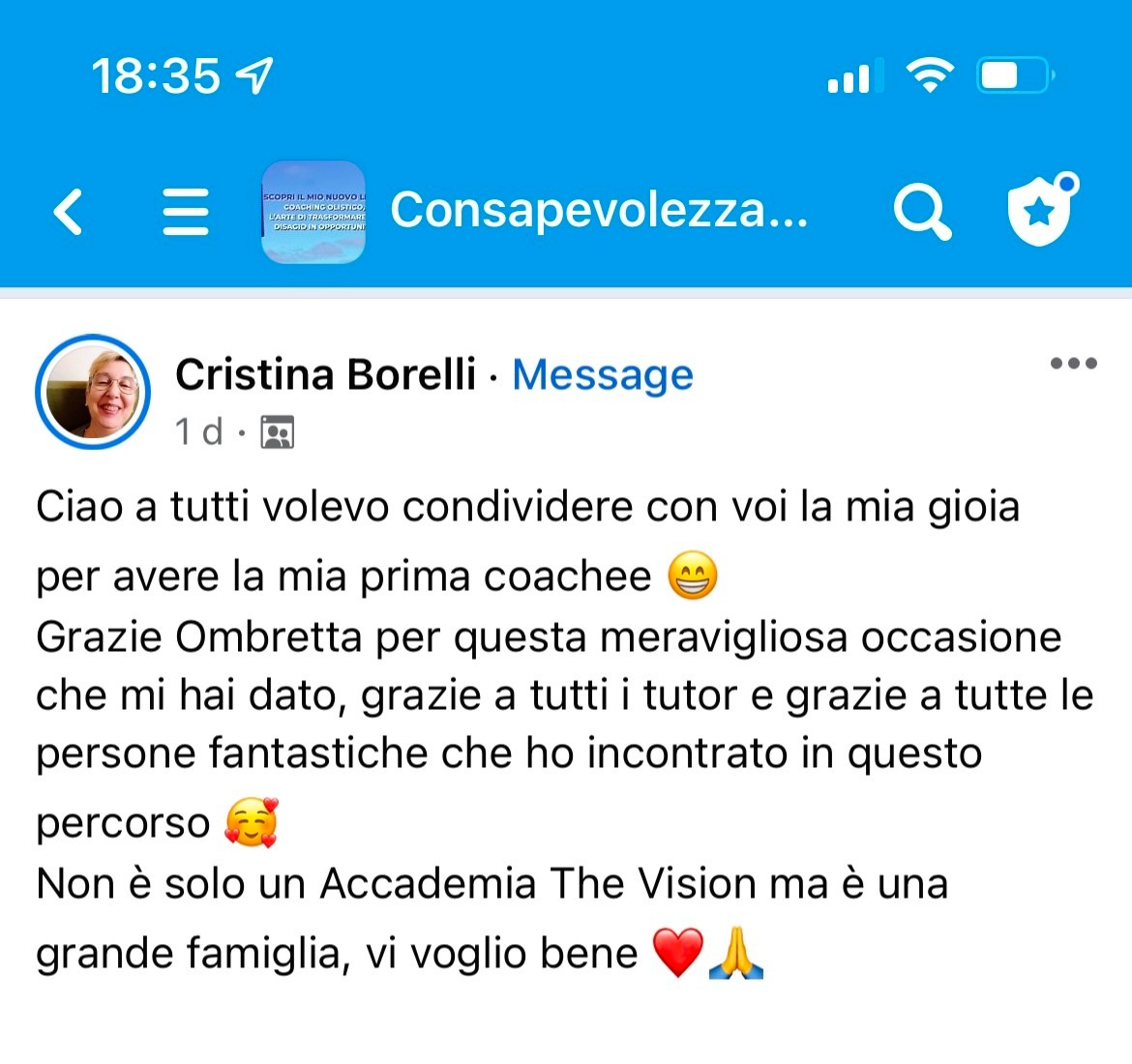The width and height of the screenshot is (1132, 1064).
Task: Open post options with the three dots
Action: (x=1074, y=363)
